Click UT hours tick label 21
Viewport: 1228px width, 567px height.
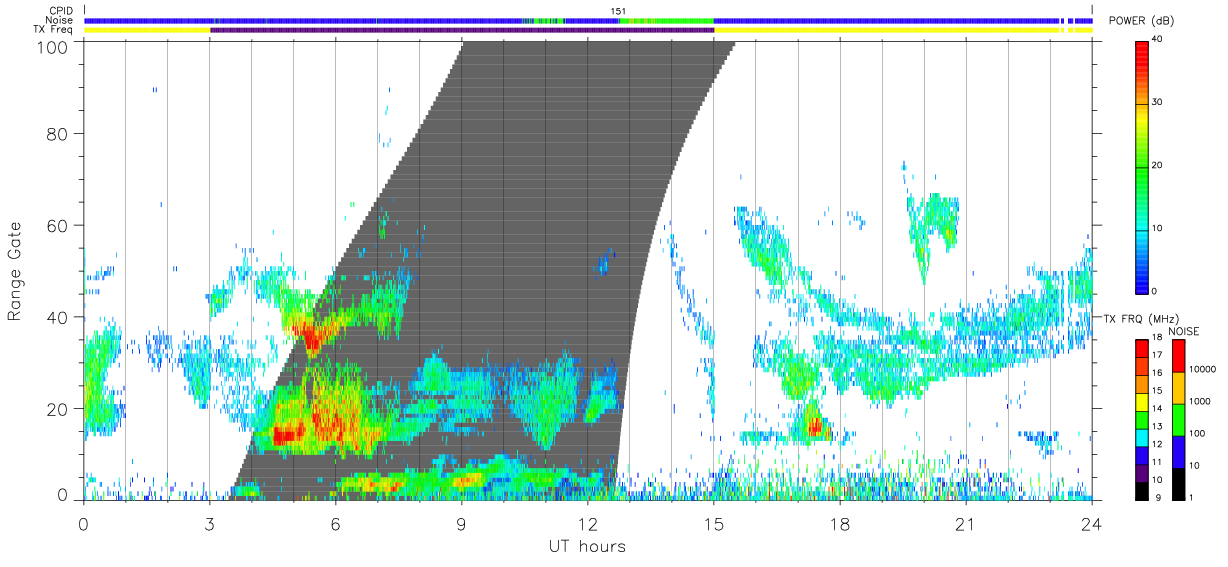click(x=966, y=523)
